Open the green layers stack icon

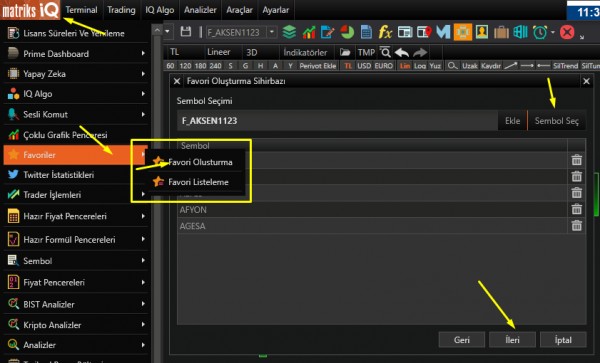[290, 32]
